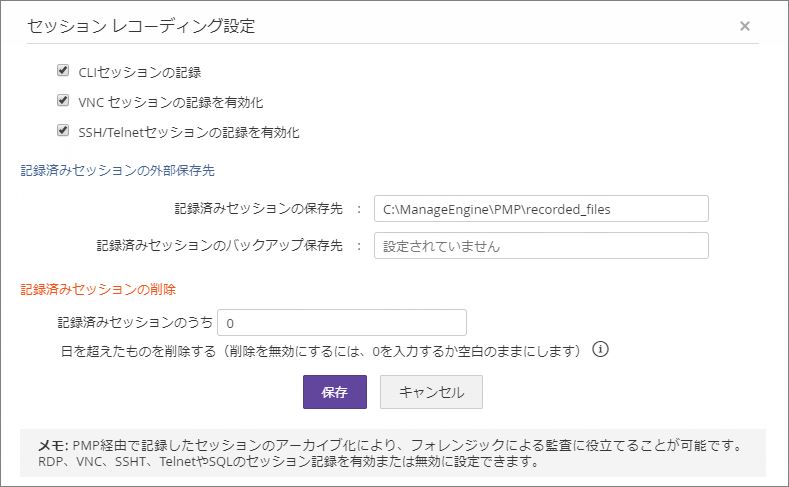Toggle the CLIセッションの記録 checkbox

pos(63,71)
